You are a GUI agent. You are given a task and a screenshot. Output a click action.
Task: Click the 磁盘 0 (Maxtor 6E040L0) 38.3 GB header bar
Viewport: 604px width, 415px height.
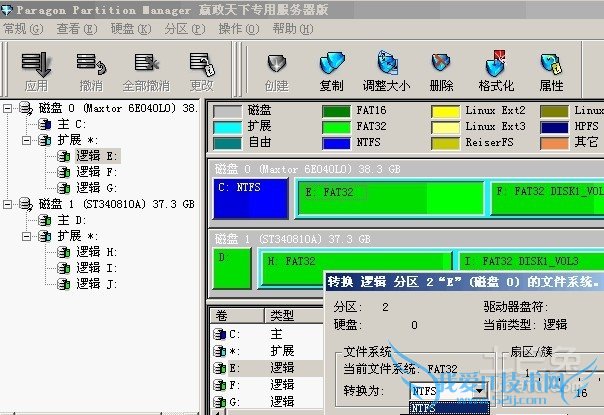[406, 169]
